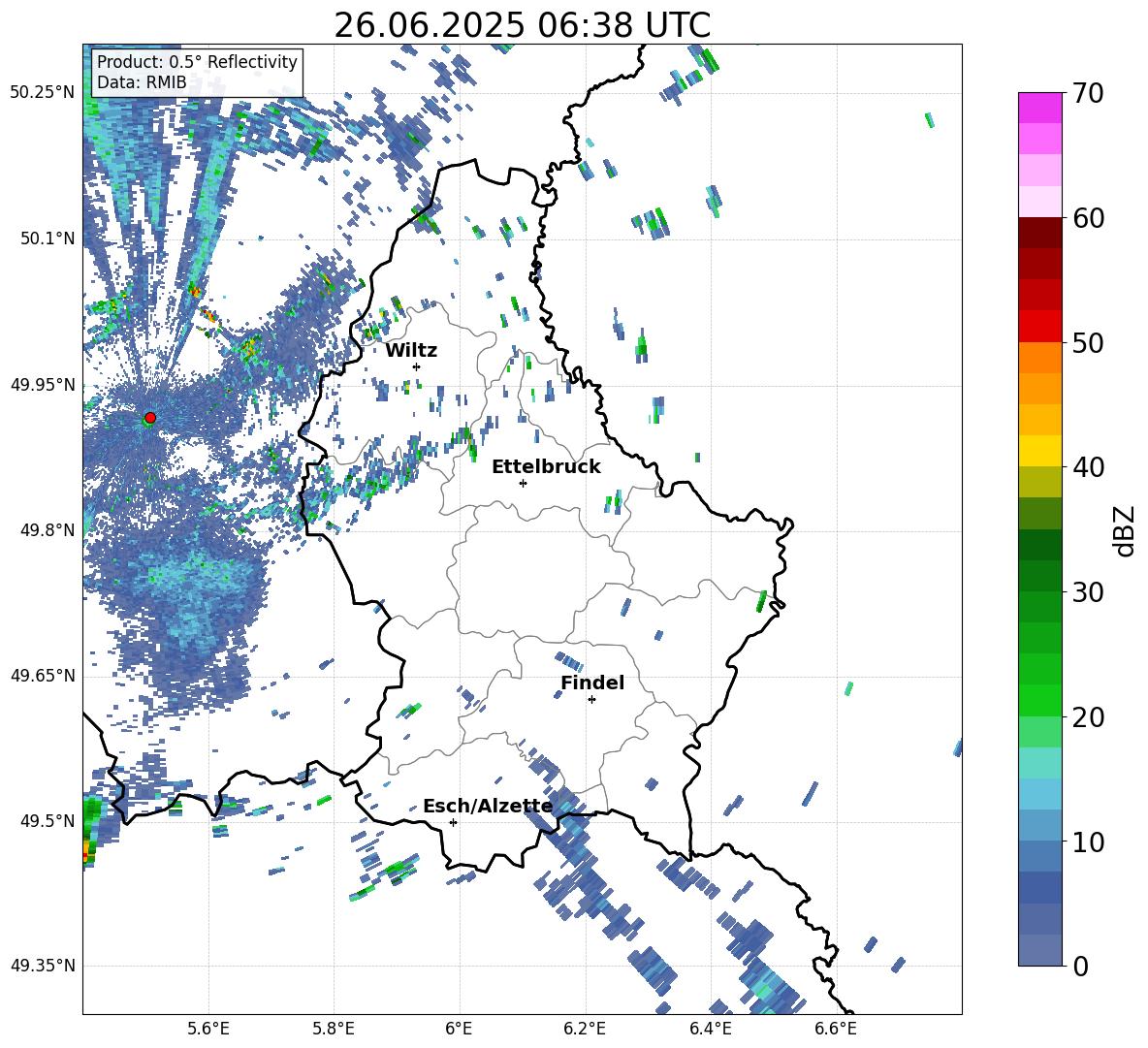Click the 6.4°E longitude label
The width and height of the screenshot is (1148, 1048).
[x=710, y=1029]
